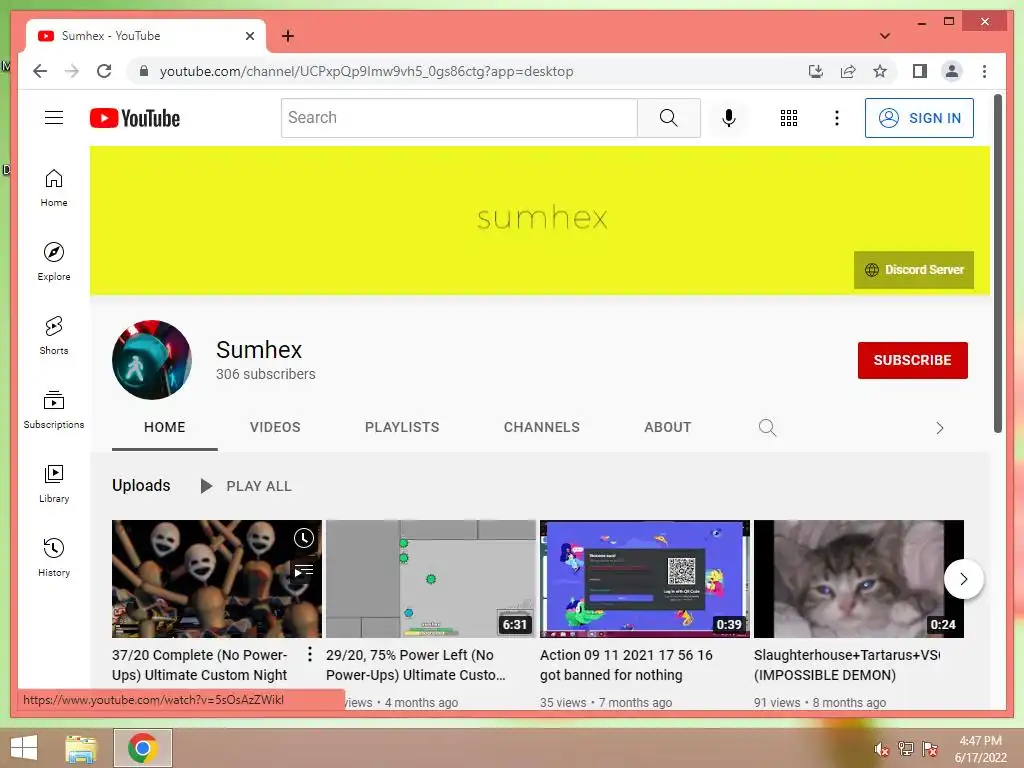The image size is (1024, 768).
Task: Open the 0:24 crying cat thumbnail
Action: [858, 579]
